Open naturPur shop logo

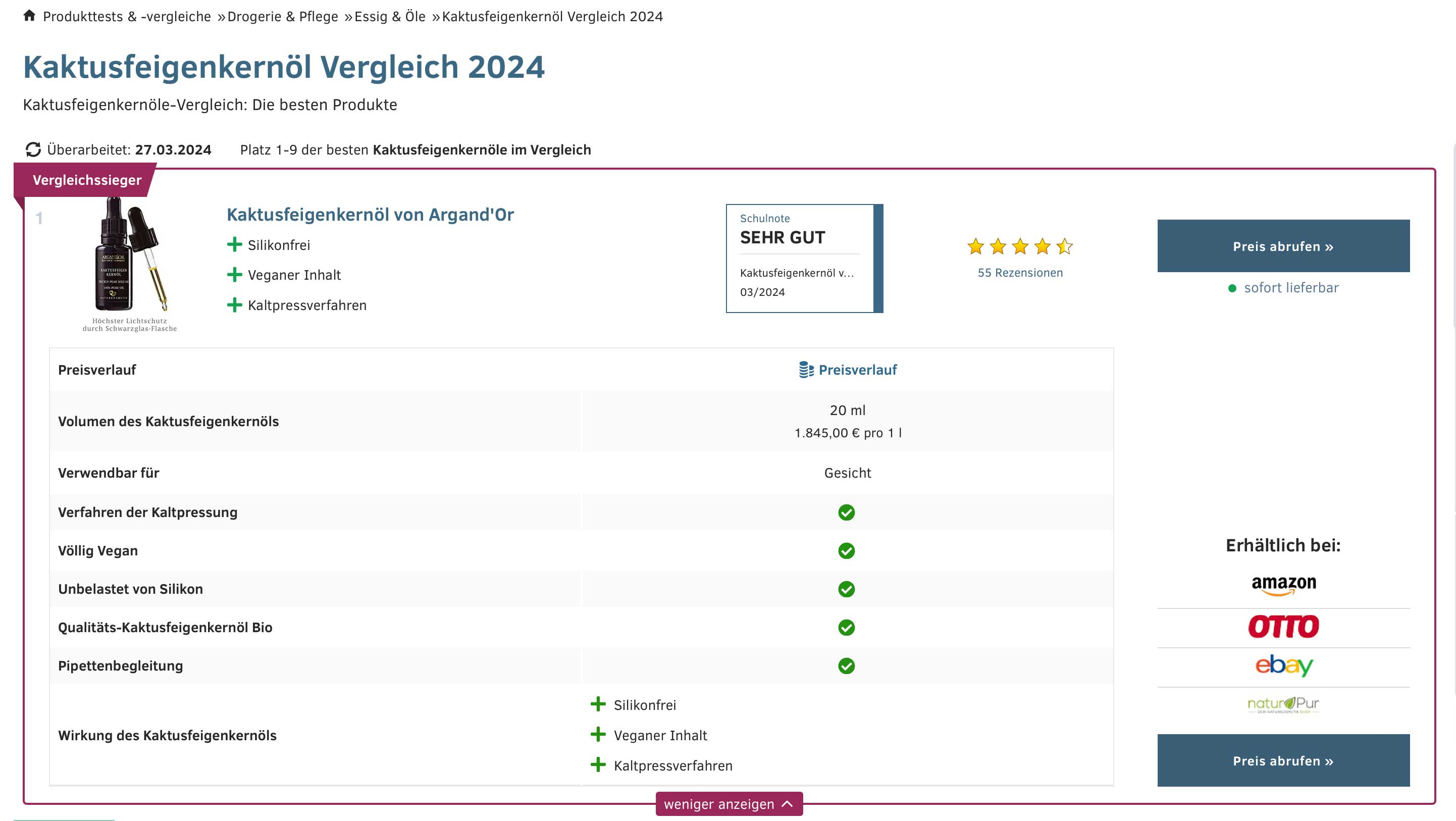[1284, 705]
